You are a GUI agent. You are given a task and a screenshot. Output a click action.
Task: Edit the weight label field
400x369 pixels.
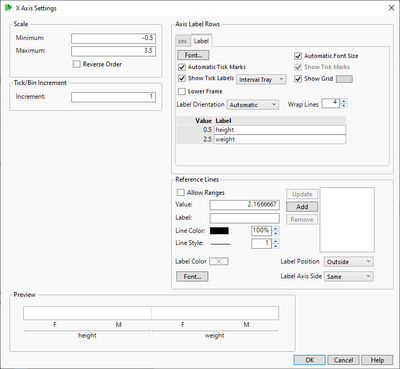pos(280,139)
